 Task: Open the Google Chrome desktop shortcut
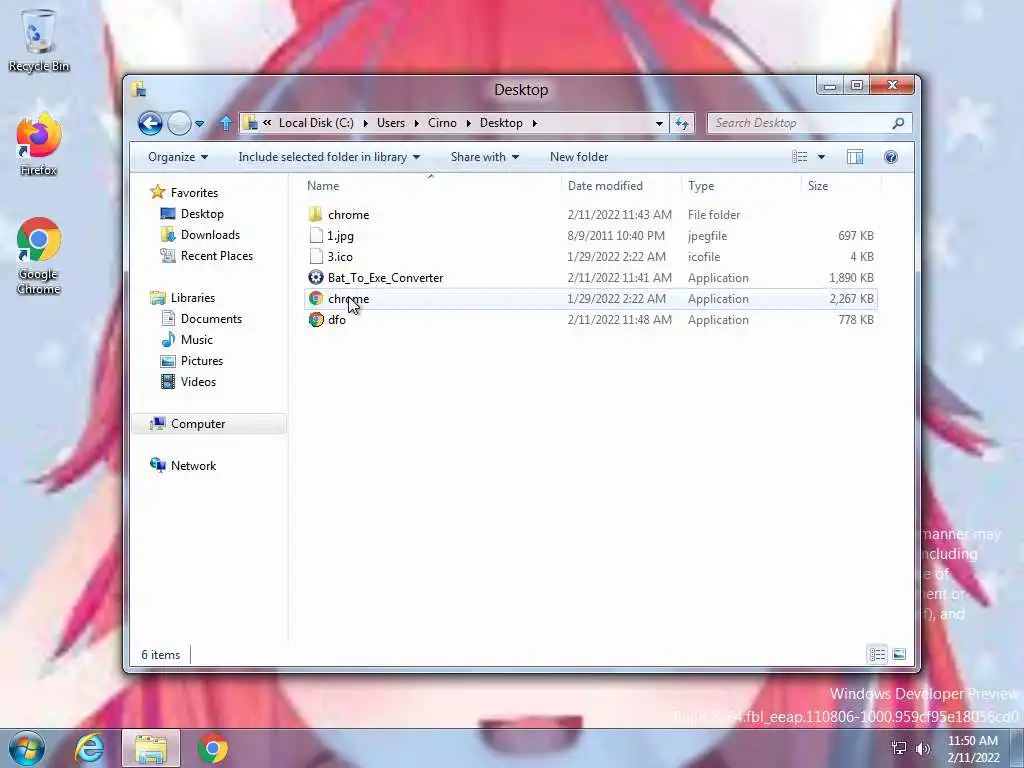click(x=39, y=256)
